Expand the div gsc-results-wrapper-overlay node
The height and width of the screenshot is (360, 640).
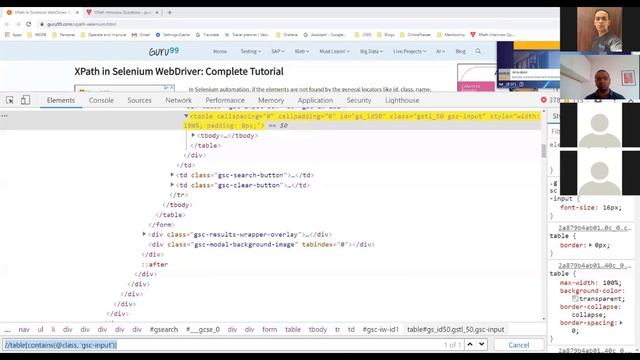(x=144, y=234)
